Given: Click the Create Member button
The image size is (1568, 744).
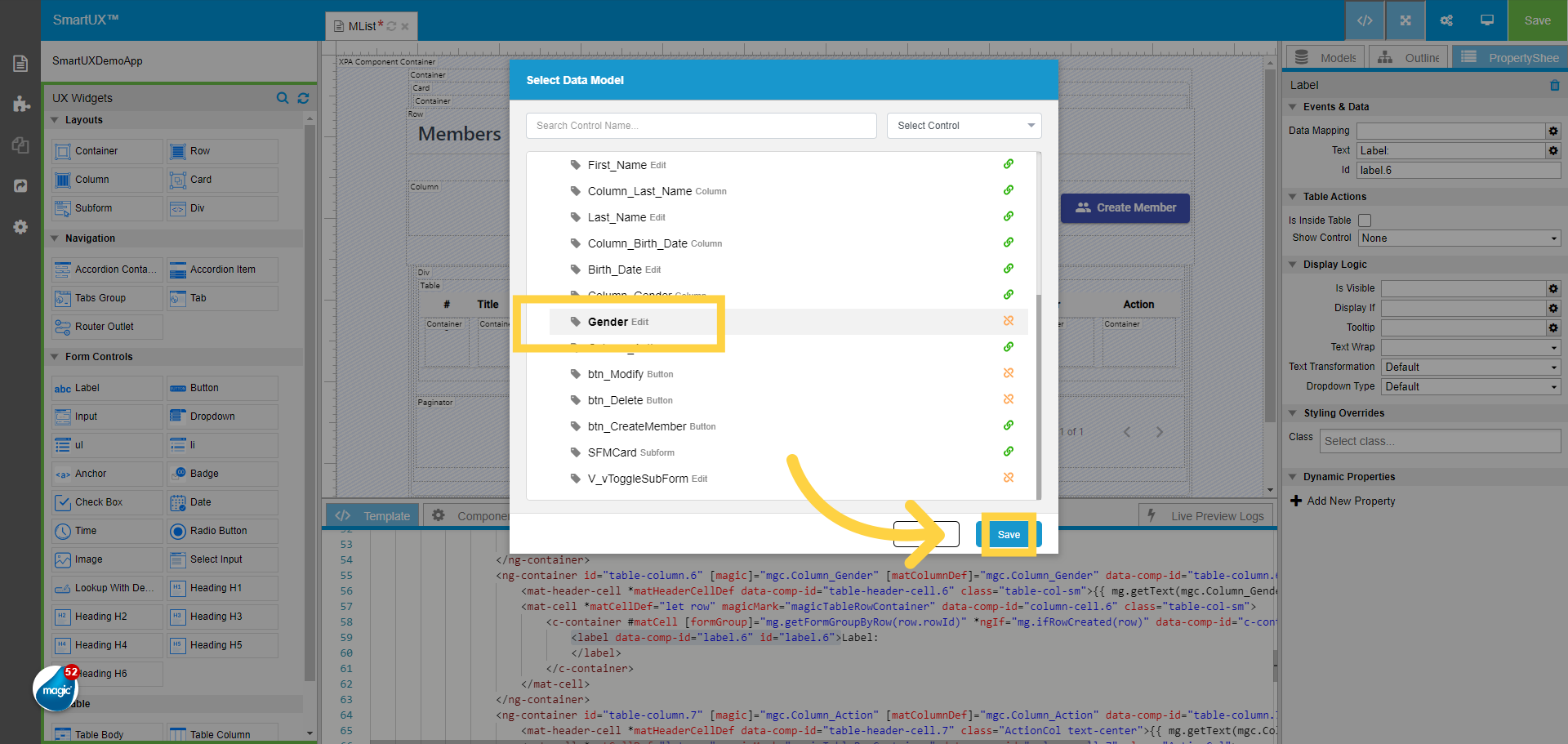Looking at the screenshot, I should click(1125, 208).
